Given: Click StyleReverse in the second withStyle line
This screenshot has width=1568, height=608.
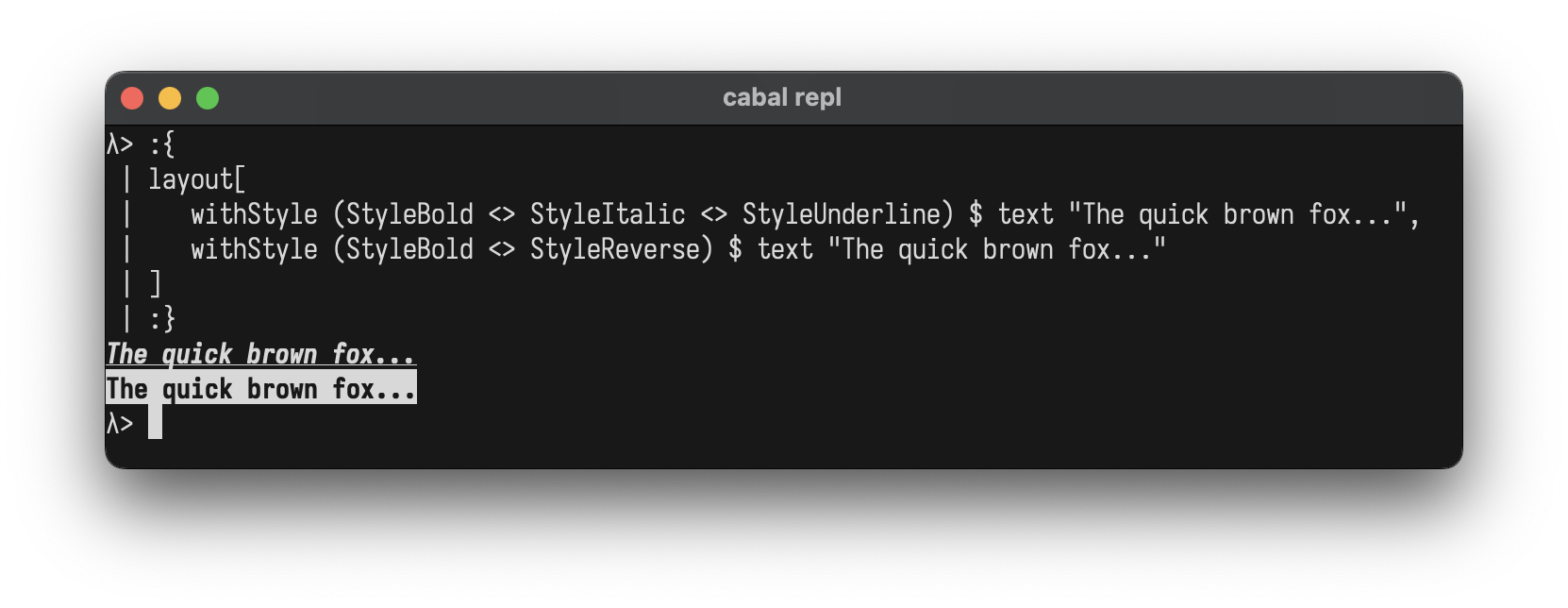Looking at the screenshot, I should pyautogui.click(x=615, y=249).
